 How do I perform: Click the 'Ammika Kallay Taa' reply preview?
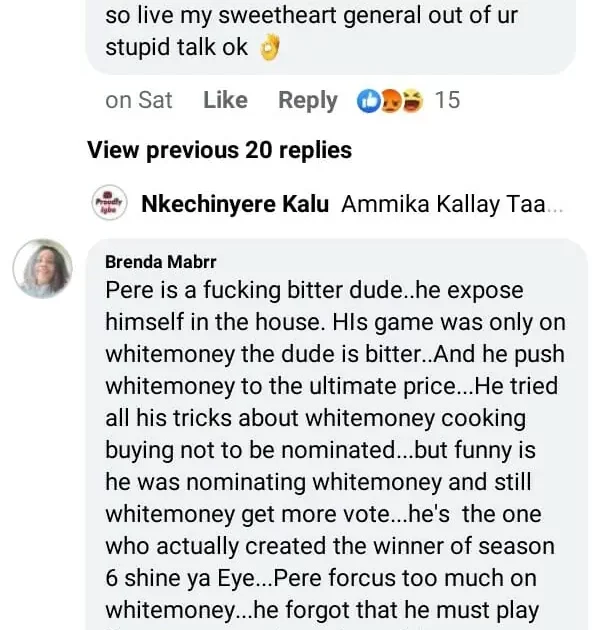tap(445, 204)
